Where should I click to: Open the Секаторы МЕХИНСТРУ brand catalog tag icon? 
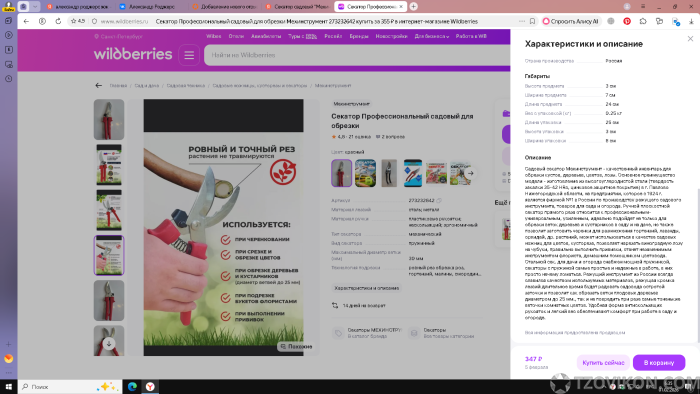pos(338,333)
